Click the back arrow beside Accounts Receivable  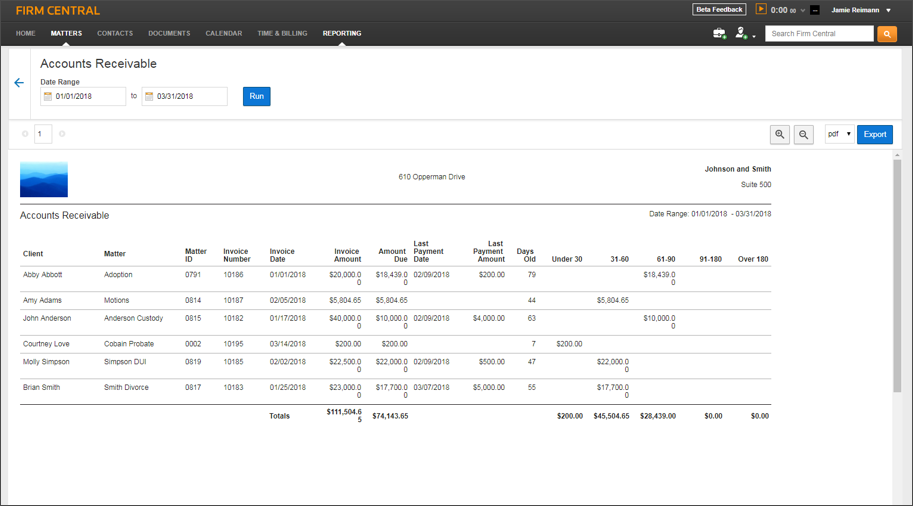(x=19, y=83)
